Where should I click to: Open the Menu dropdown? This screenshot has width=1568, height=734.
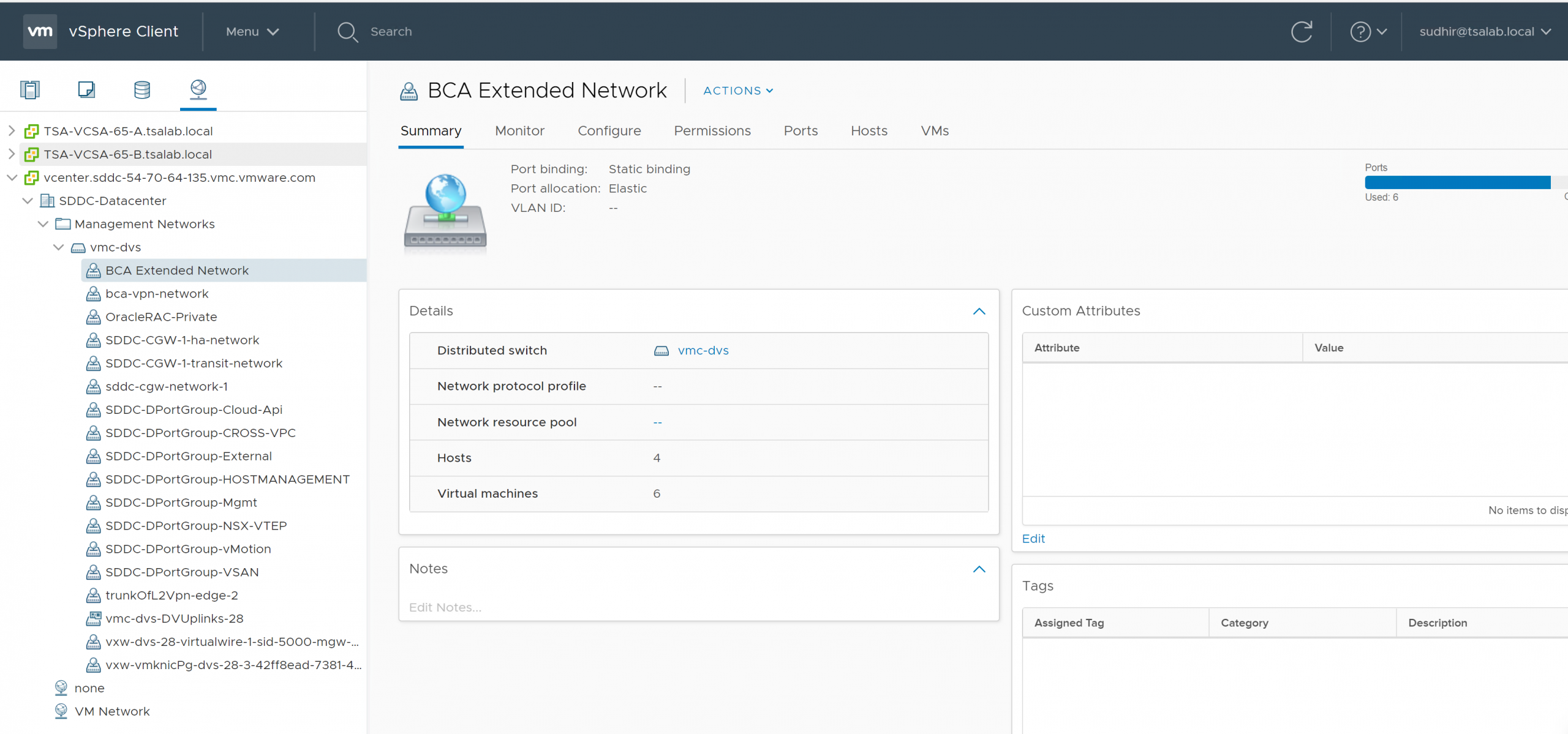252,32
